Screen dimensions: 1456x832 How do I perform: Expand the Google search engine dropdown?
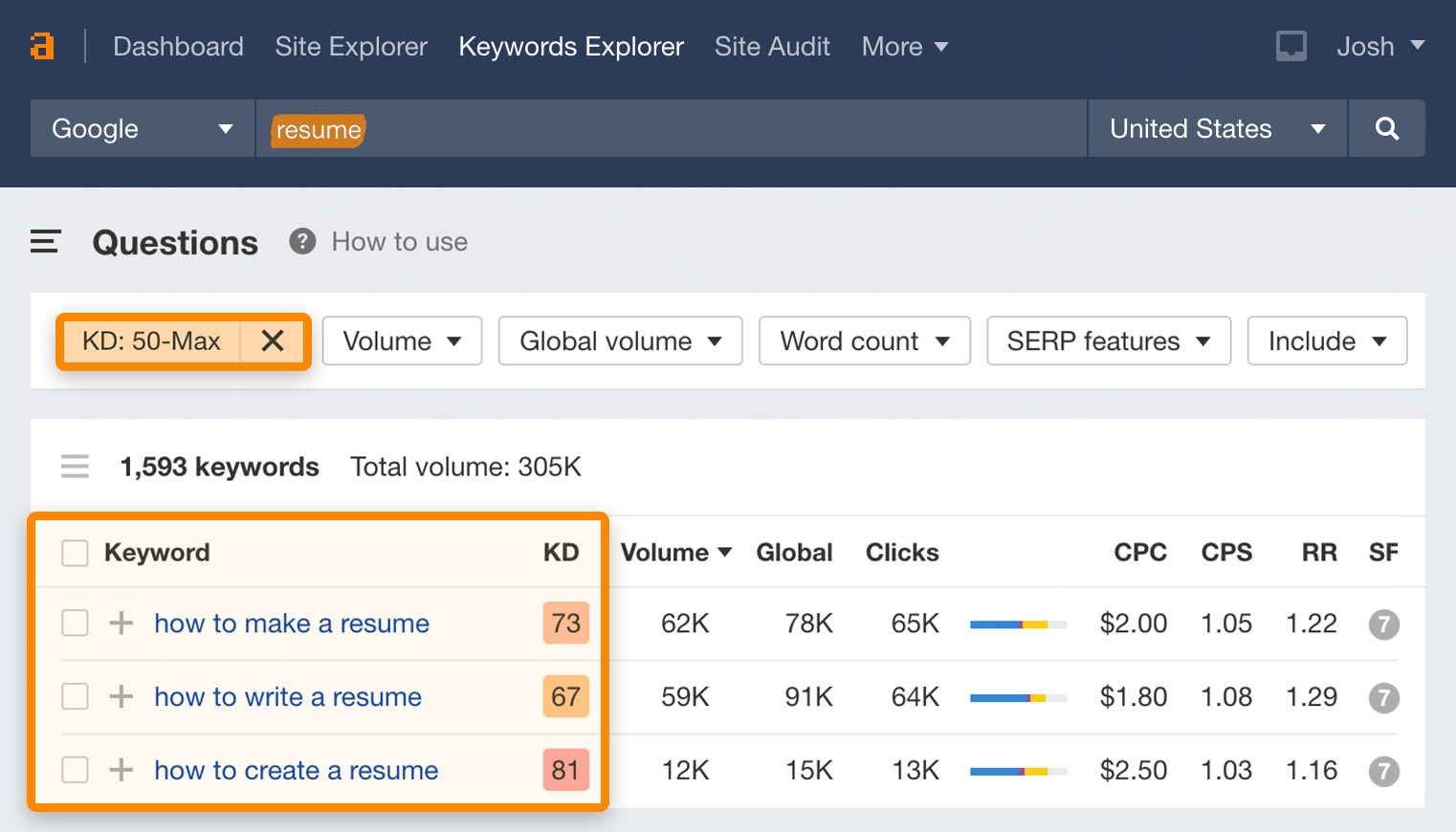click(142, 128)
